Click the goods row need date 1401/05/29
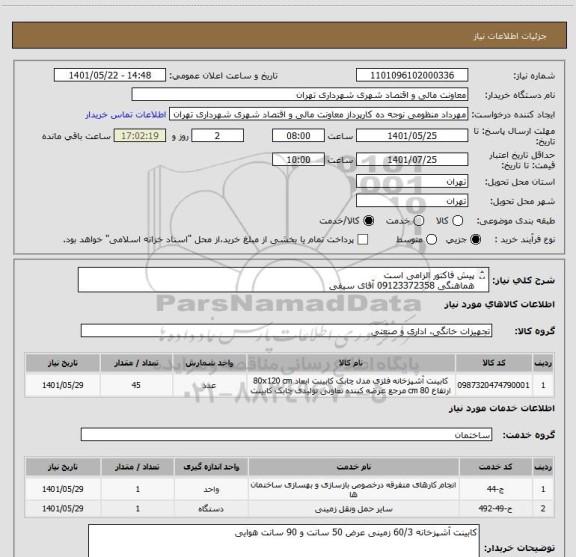 click(x=63, y=385)
